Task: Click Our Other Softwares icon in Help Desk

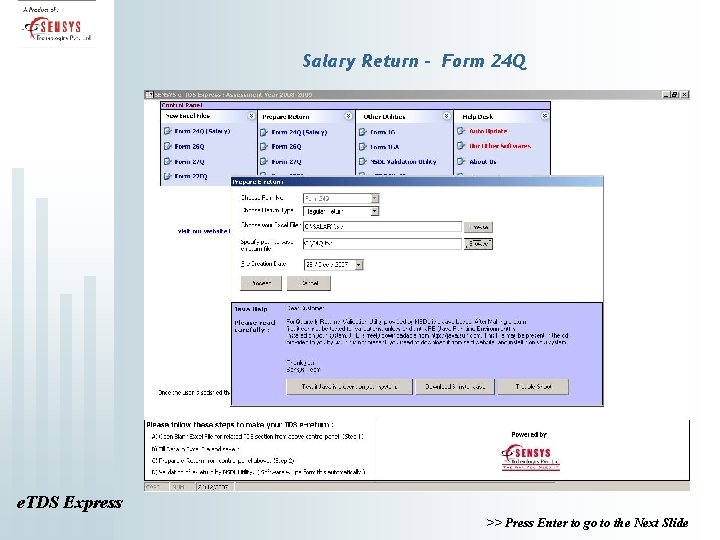Action: (461, 146)
